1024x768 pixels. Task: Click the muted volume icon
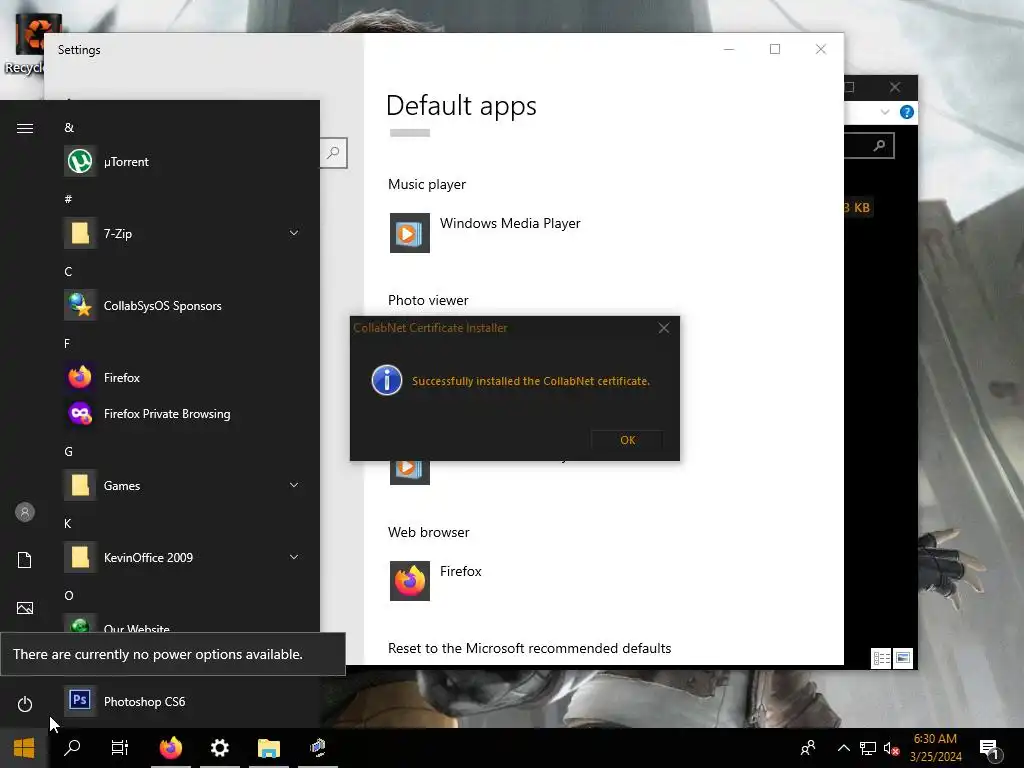tap(891, 748)
